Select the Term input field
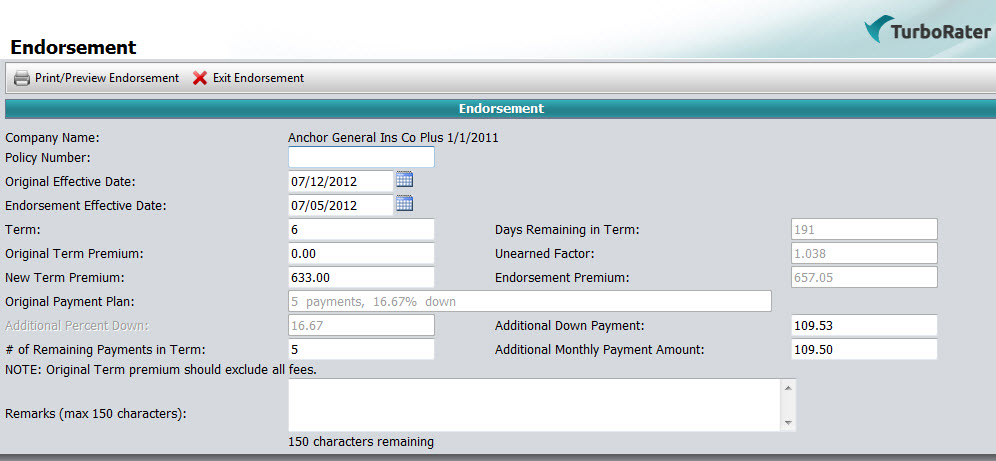 pyautogui.click(x=361, y=229)
